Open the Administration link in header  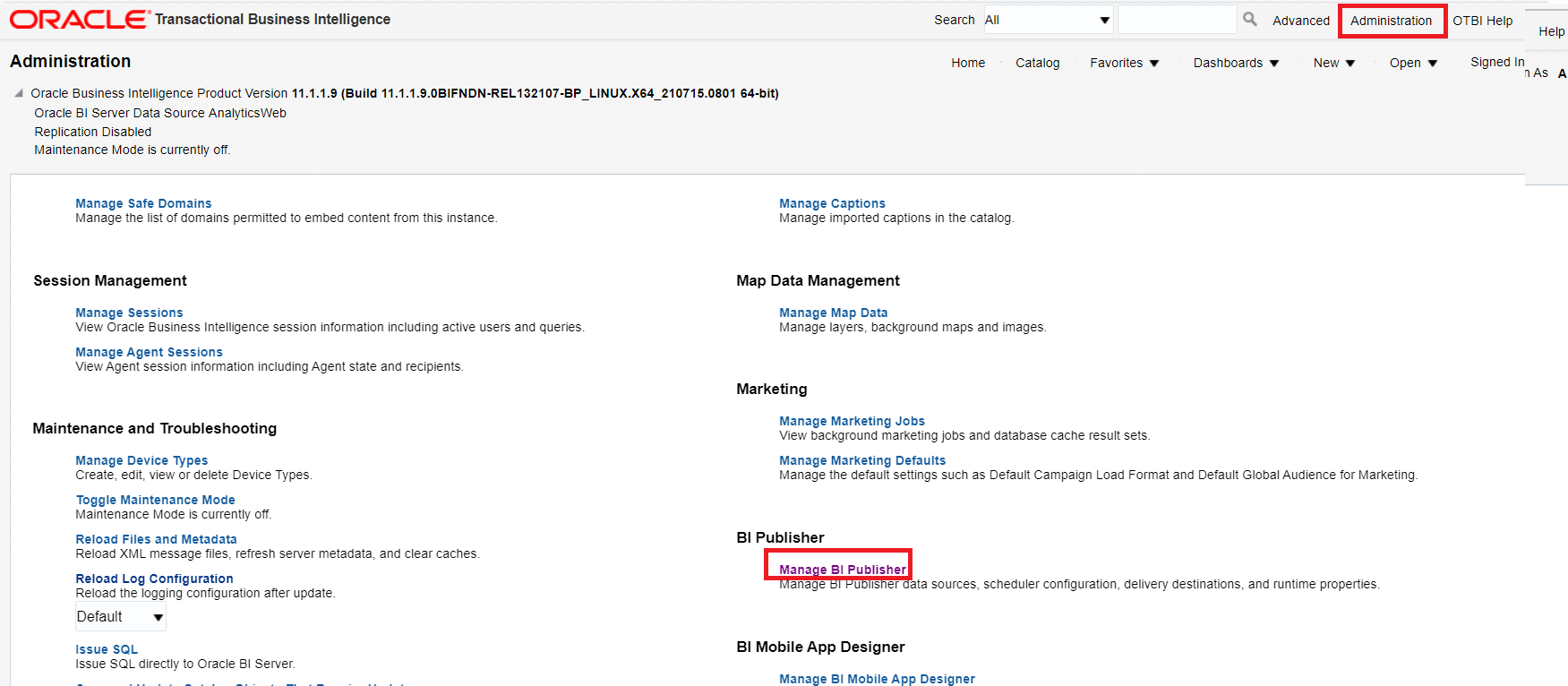1391,21
